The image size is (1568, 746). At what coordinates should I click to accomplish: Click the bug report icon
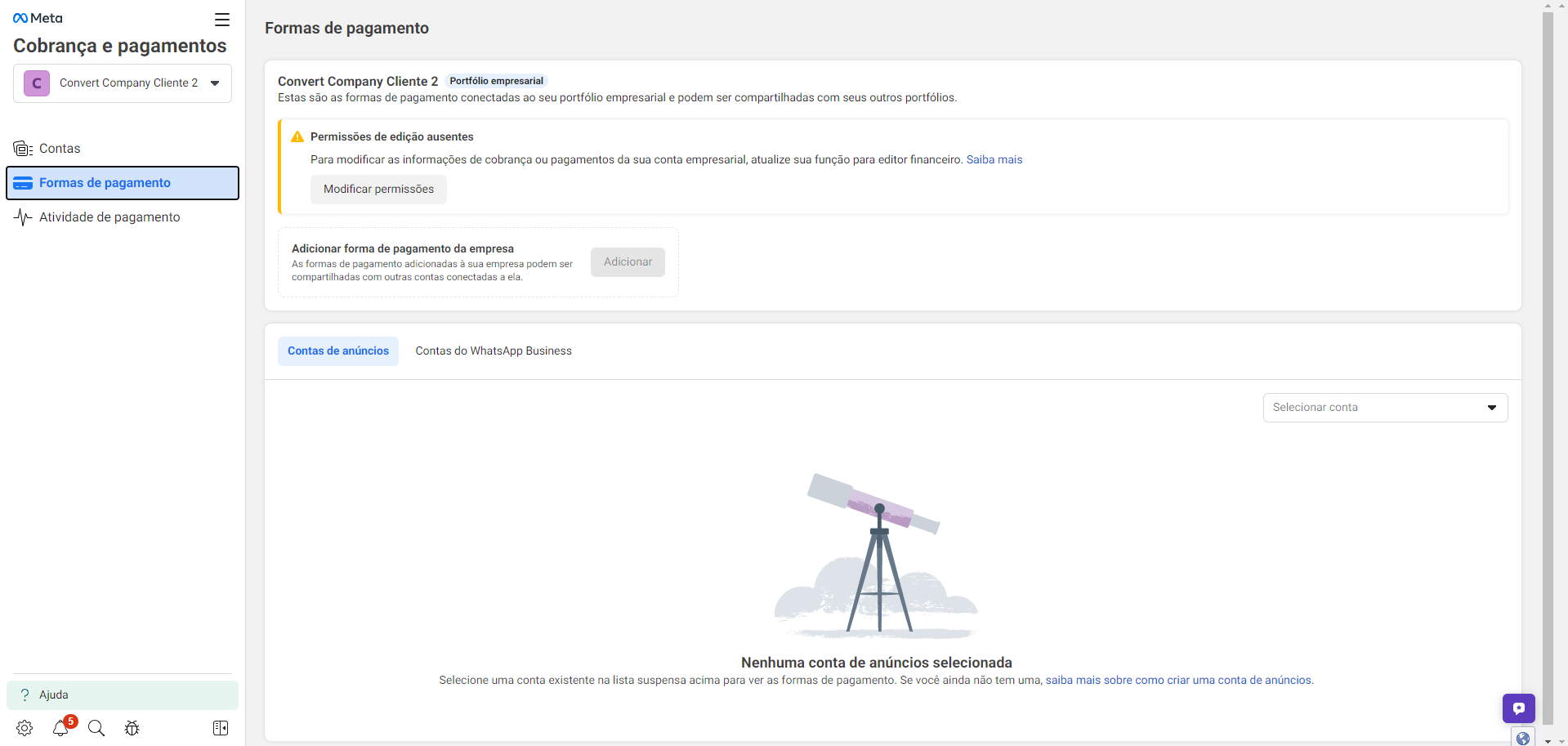[x=132, y=728]
